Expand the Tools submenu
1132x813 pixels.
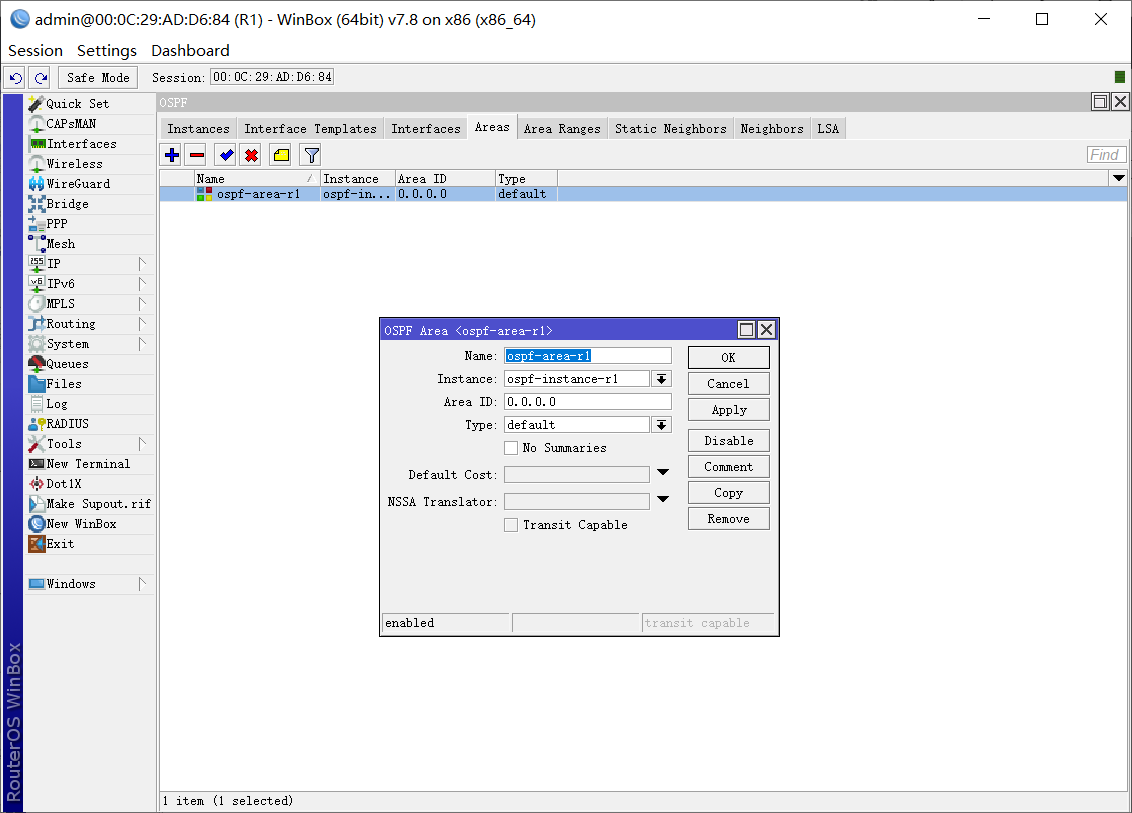pos(90,444)
